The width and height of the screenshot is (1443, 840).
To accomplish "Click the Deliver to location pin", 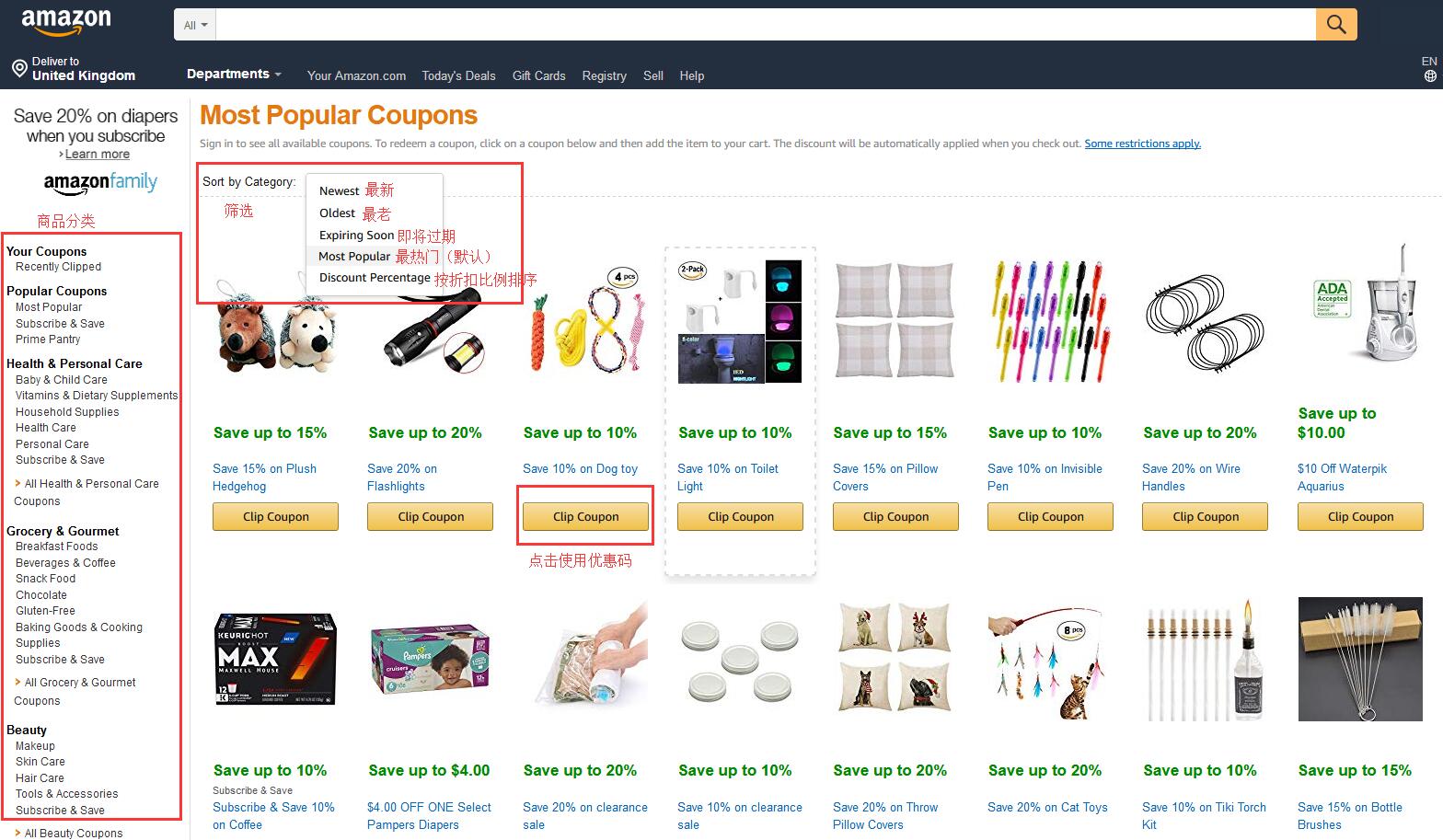I will click(x=18, y=68).
